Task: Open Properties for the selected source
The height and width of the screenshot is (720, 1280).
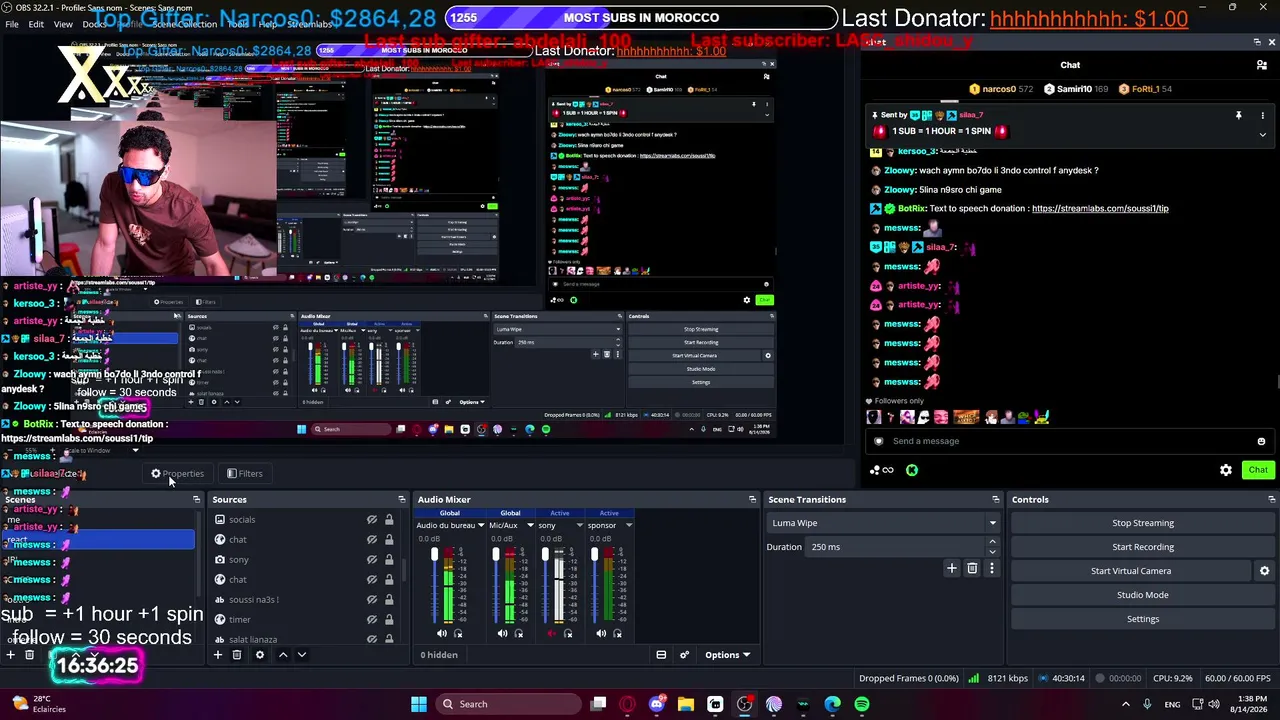Action: click(x=177, y=474)
